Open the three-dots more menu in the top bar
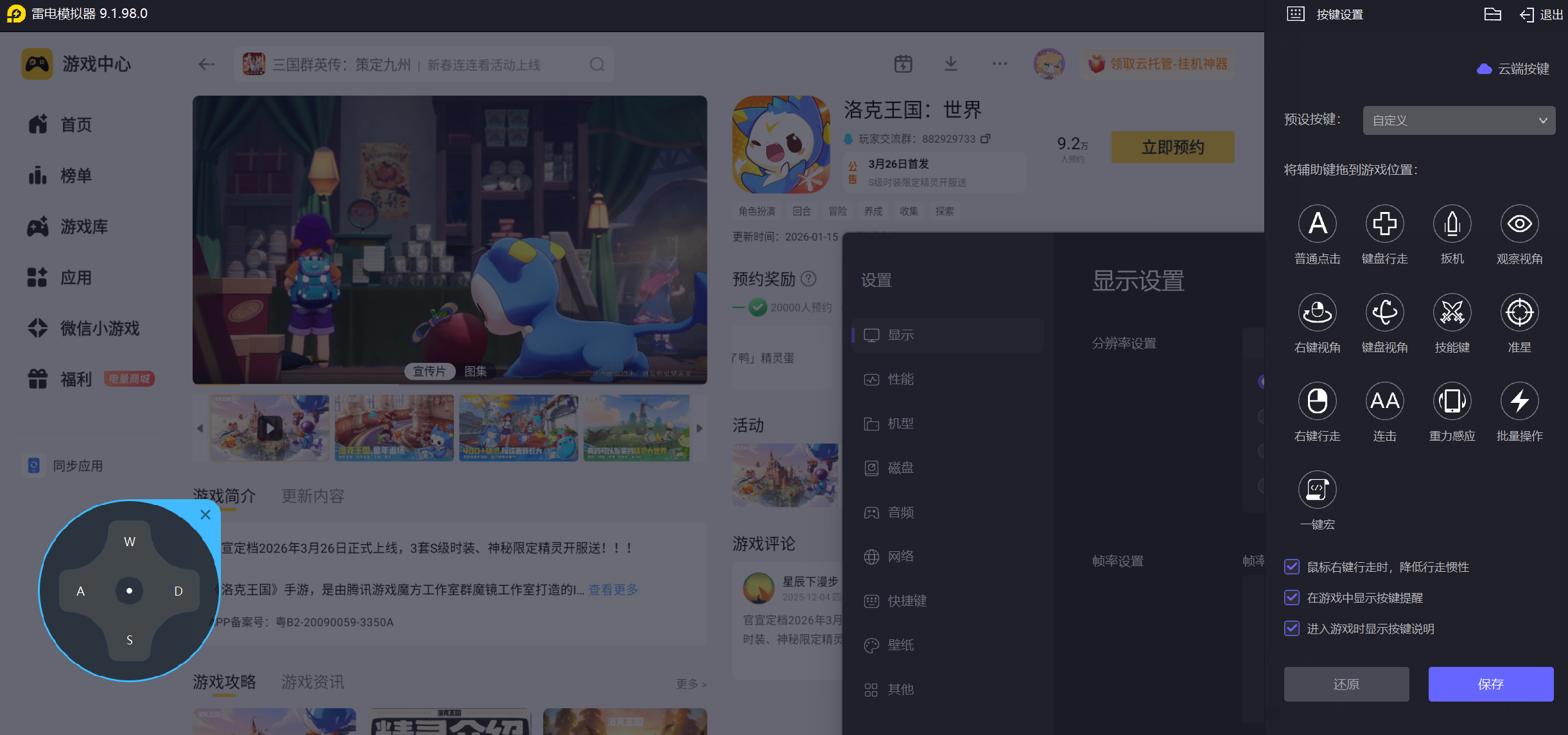 (x=999, y=64)
